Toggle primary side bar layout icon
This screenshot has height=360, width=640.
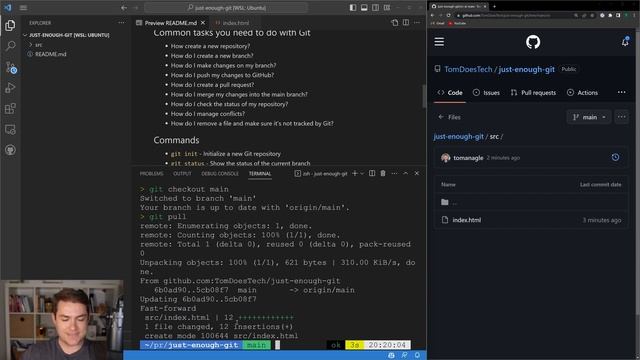[353, 7]
